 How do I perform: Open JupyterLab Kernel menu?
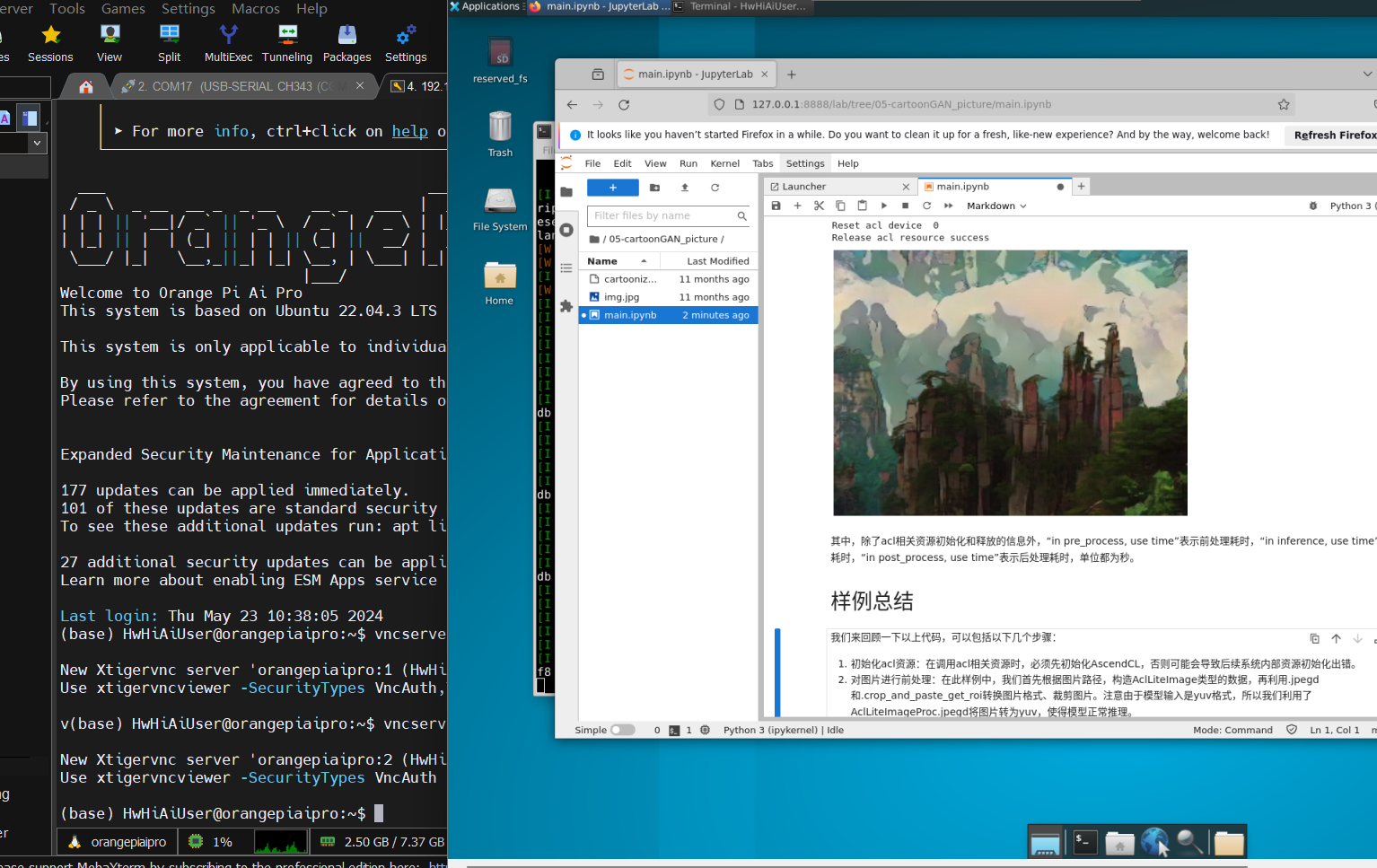coord(724,163)
